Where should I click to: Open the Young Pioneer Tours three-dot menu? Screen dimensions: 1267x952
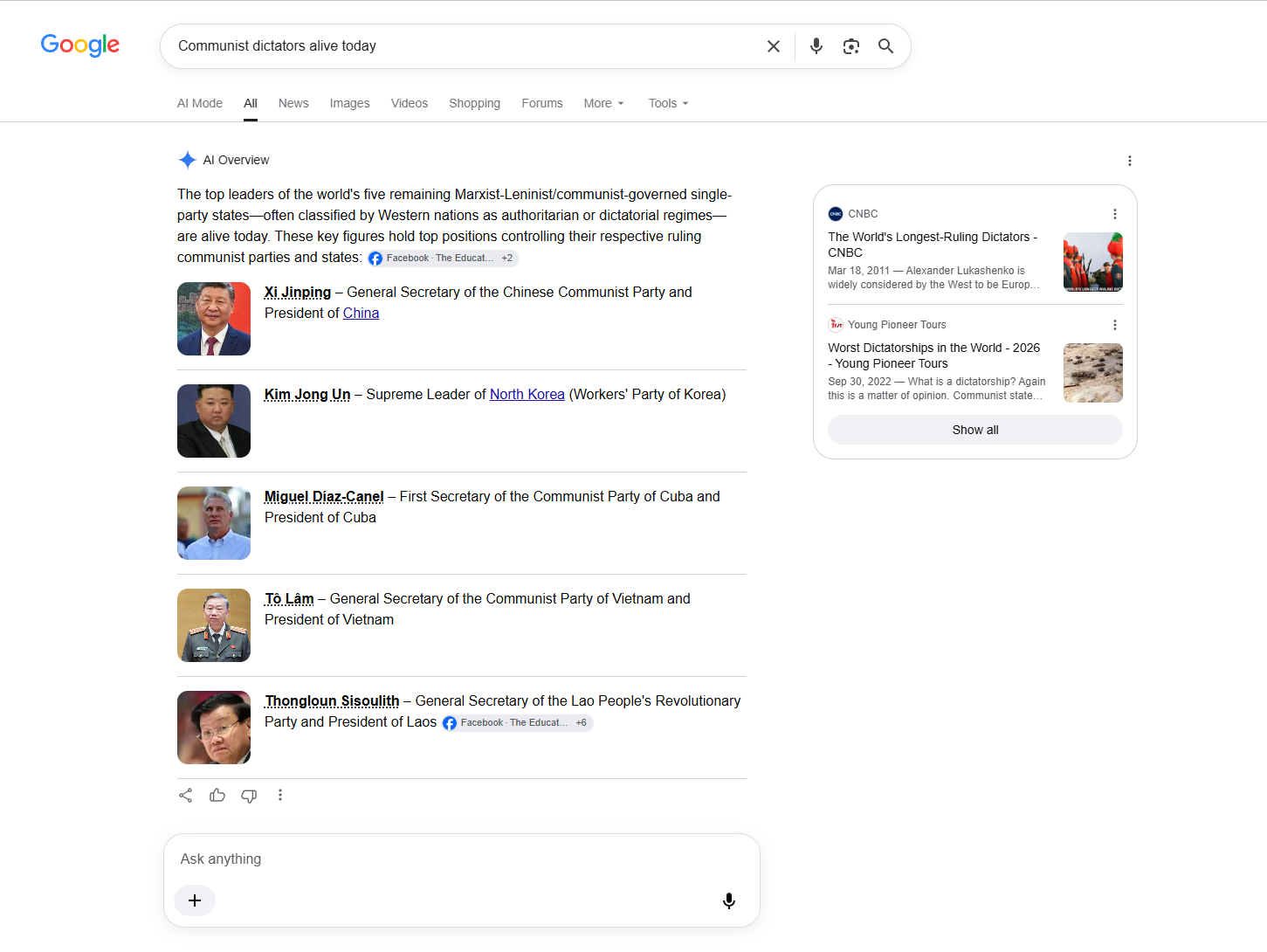[1115, 325]
